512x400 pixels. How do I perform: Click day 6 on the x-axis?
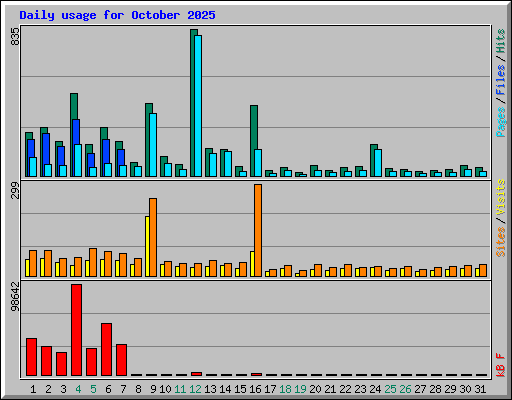tap(108, 389)
